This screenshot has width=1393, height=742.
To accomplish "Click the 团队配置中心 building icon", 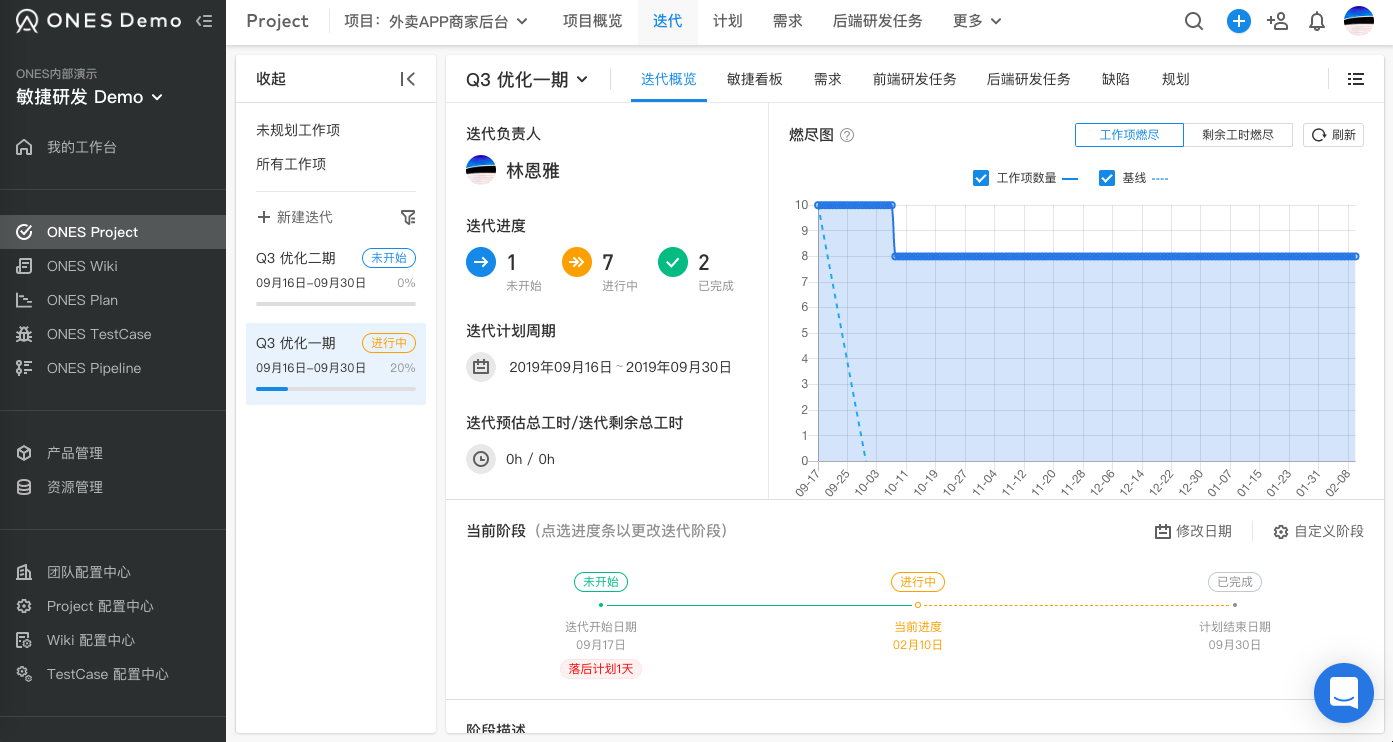I will [25, 572].
